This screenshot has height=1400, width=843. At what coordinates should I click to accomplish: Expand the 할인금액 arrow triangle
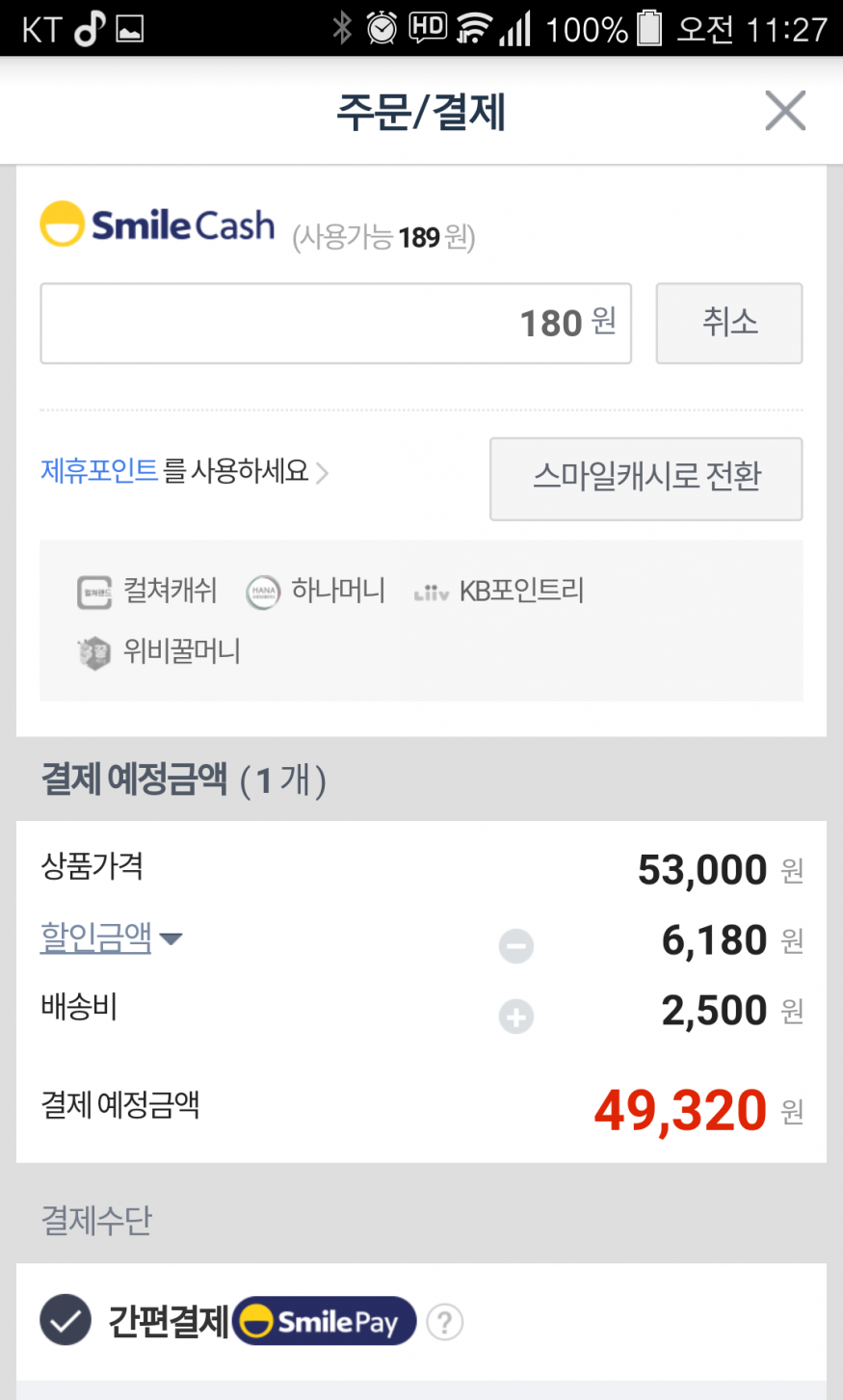[x=171, y=938]
